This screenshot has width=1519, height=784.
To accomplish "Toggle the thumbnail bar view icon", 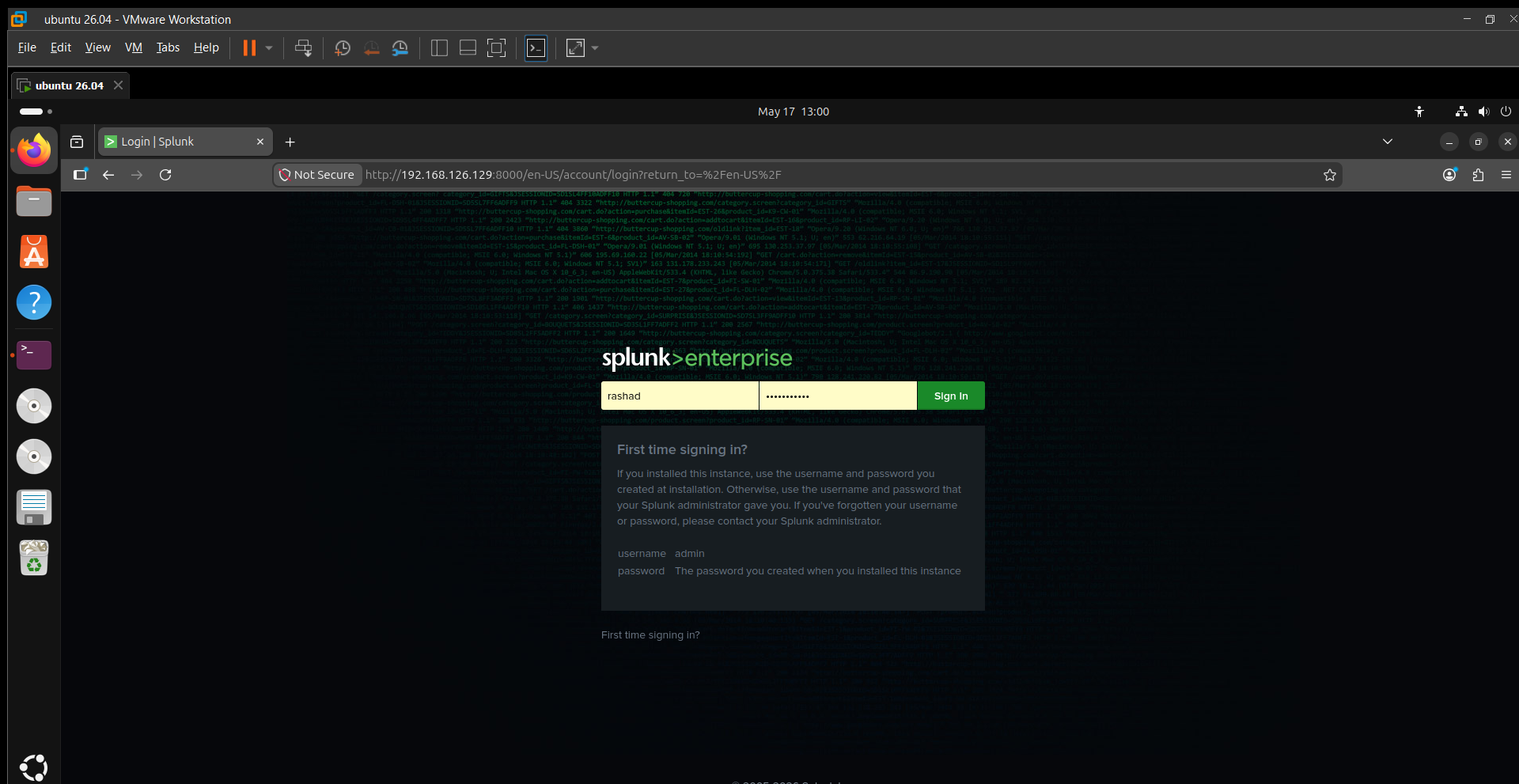I will point(468,48).
